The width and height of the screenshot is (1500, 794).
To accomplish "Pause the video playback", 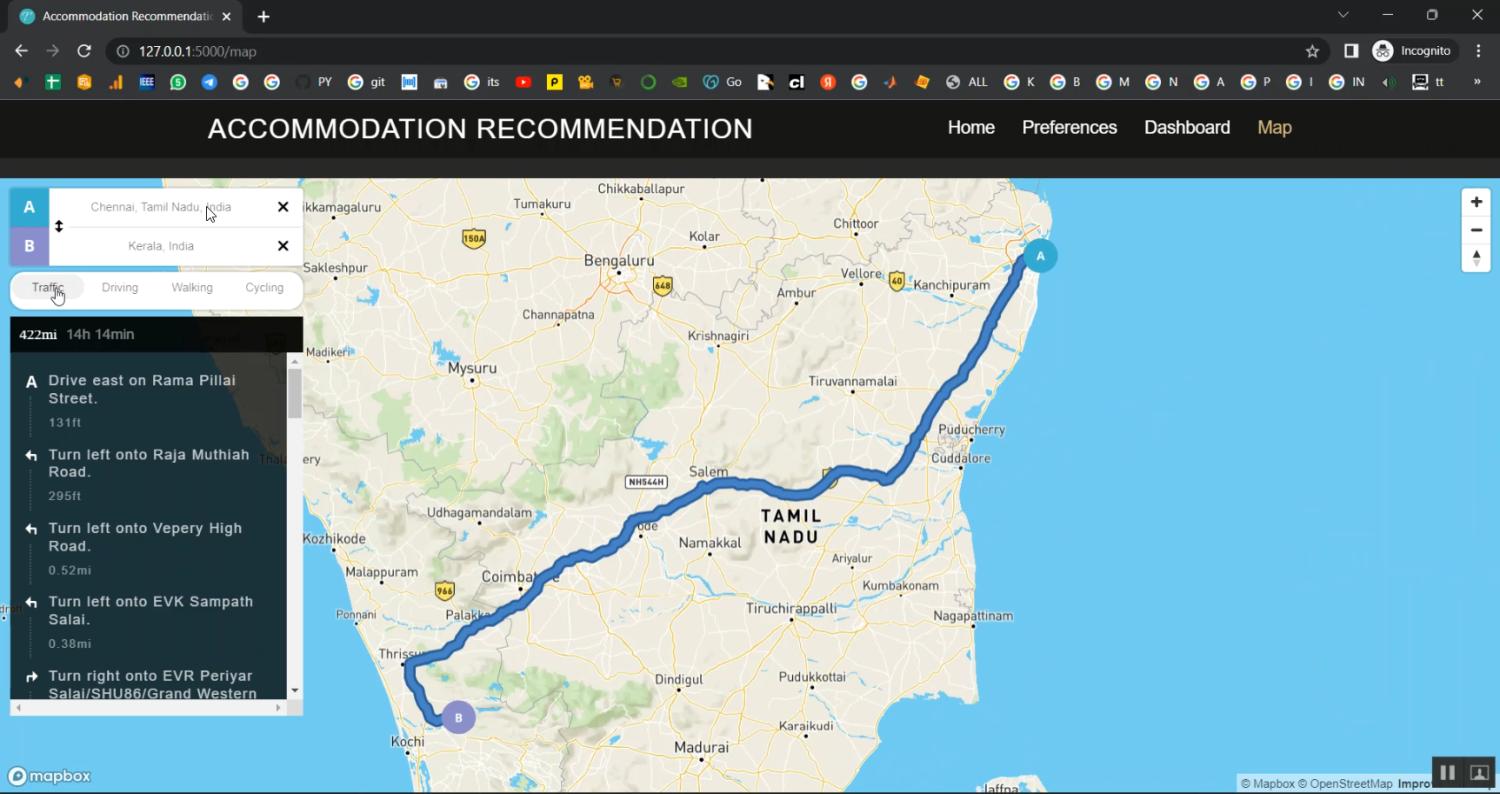I will pos(1446,772).
